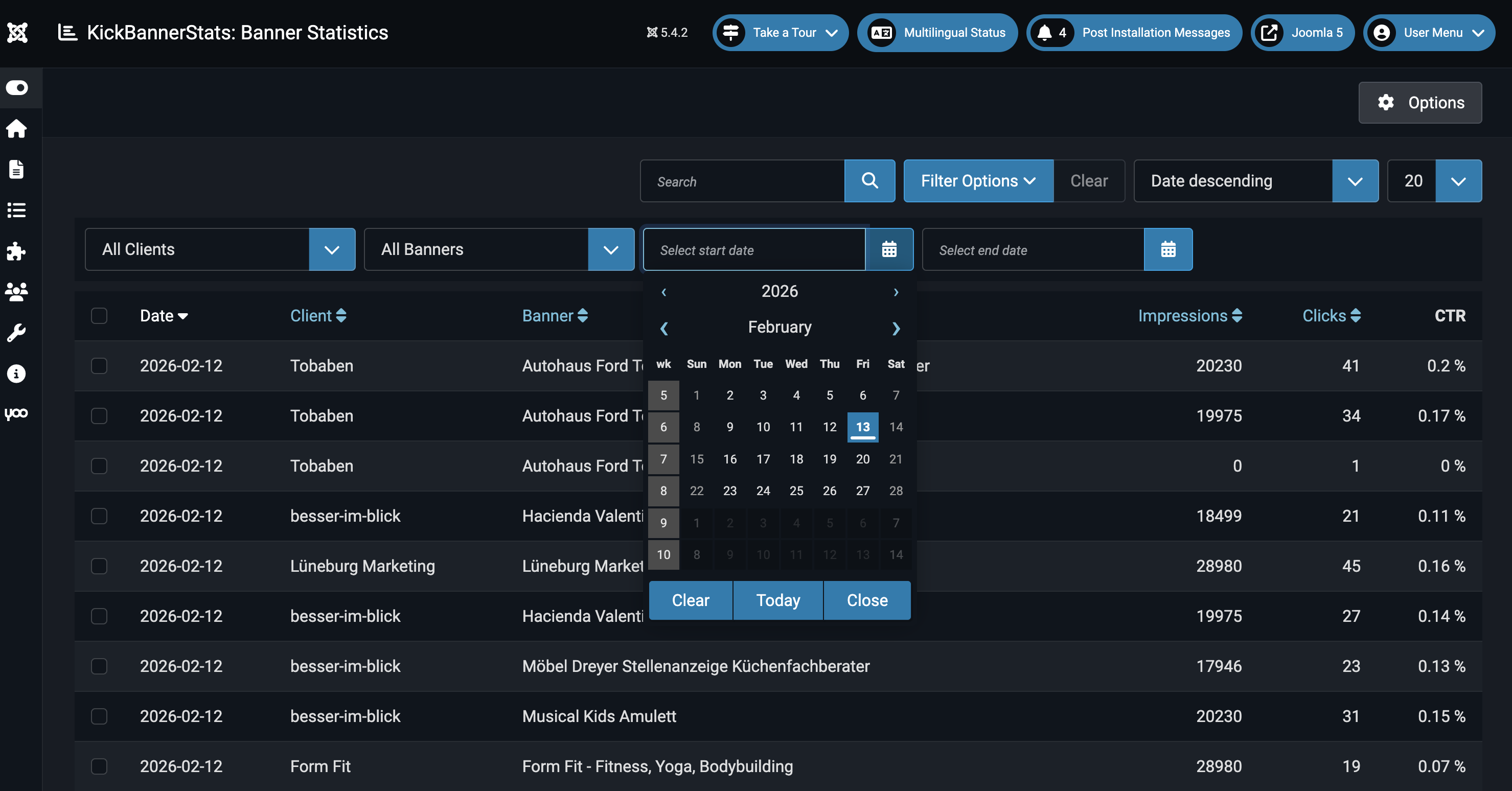The width and height of the screenshot is (1512, 791).
Task: Open the Take a Tour menu
Action: [780, 33]
